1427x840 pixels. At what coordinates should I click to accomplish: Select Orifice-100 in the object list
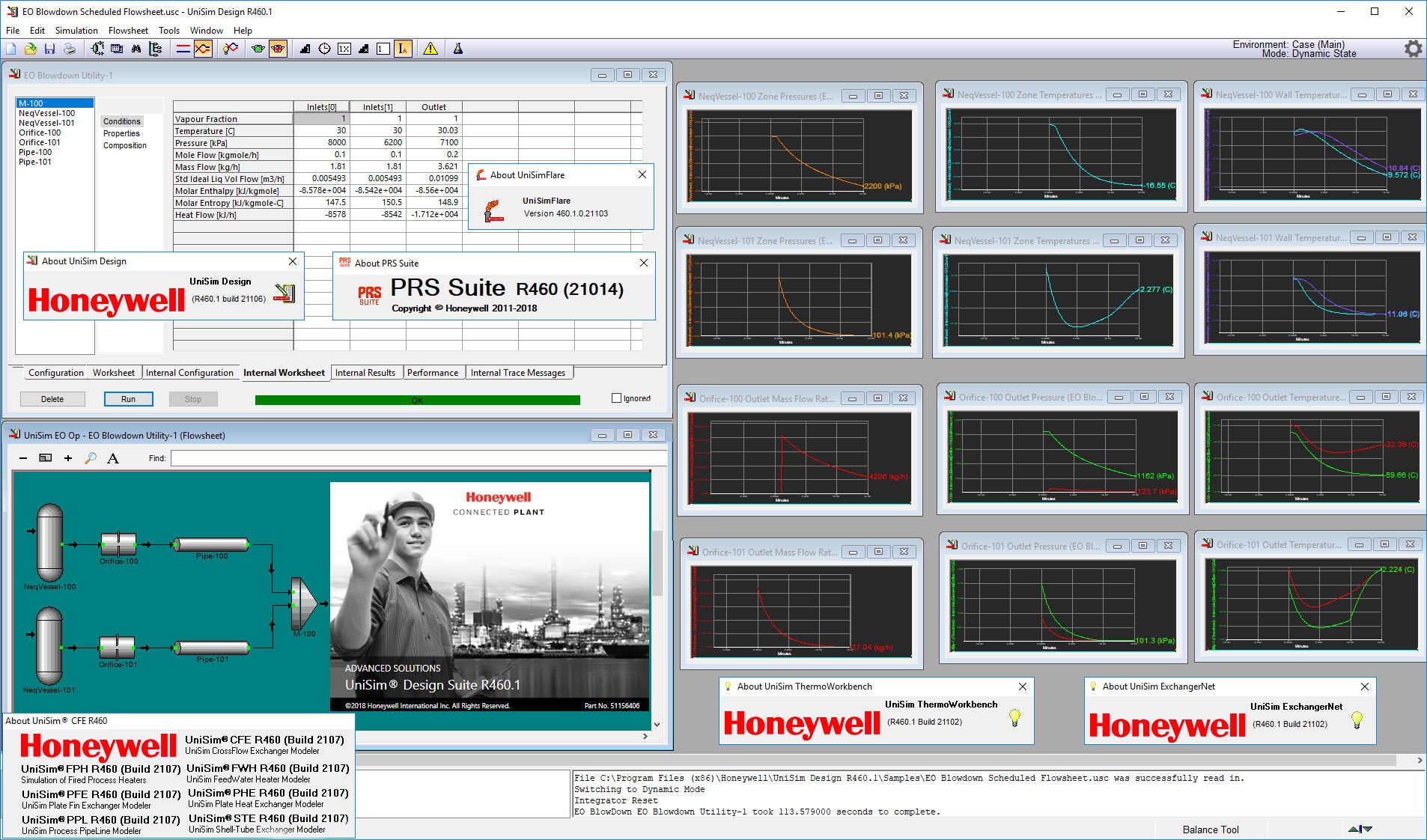coord(40,133)
